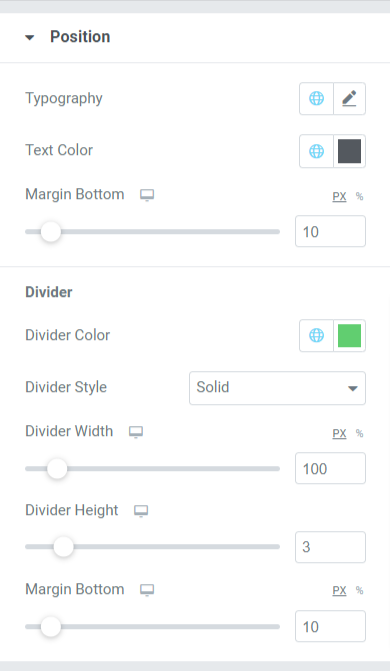Click the desktop icon beside the Position section's Margin Bottom

pyautogui.click(x=147, y=195)
